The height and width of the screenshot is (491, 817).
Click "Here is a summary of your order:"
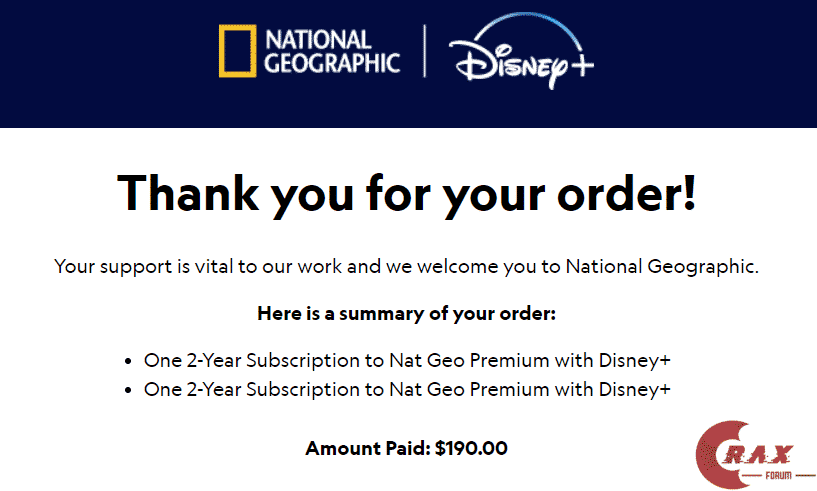point(406,313)
